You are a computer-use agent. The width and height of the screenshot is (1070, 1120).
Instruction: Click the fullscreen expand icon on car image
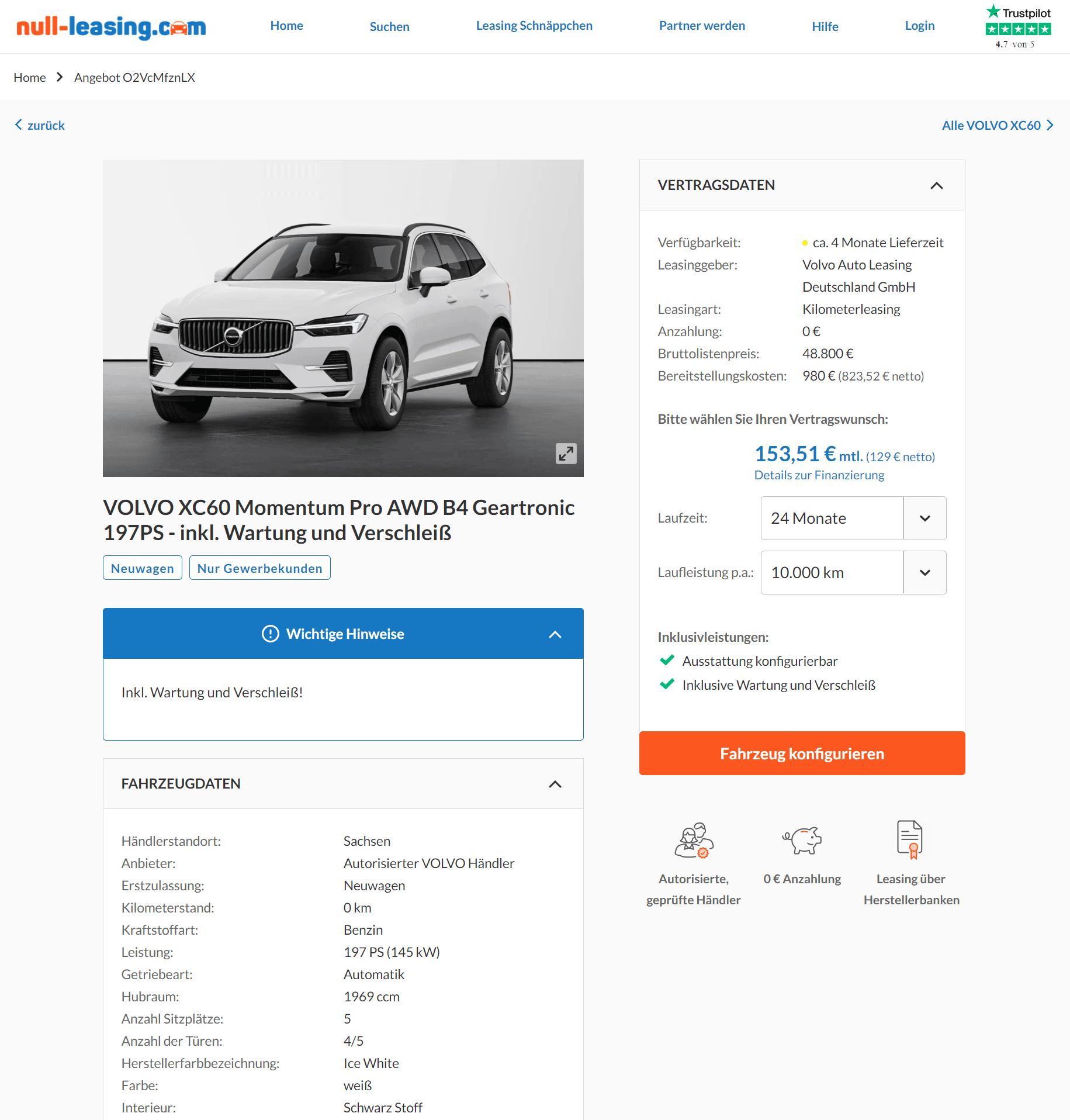pos(566,454)
